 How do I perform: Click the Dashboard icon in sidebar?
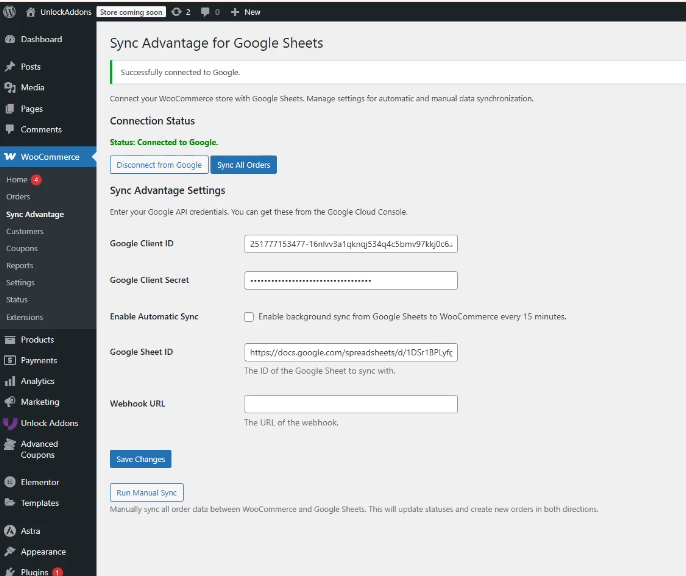pos(10,40)
